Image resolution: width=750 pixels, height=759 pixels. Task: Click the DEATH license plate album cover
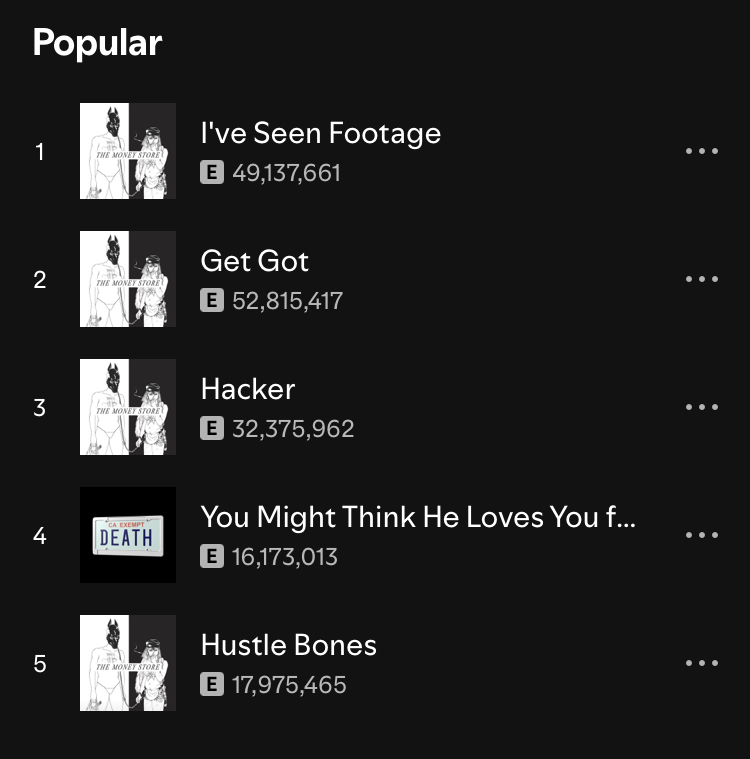[x=128, y=535]
